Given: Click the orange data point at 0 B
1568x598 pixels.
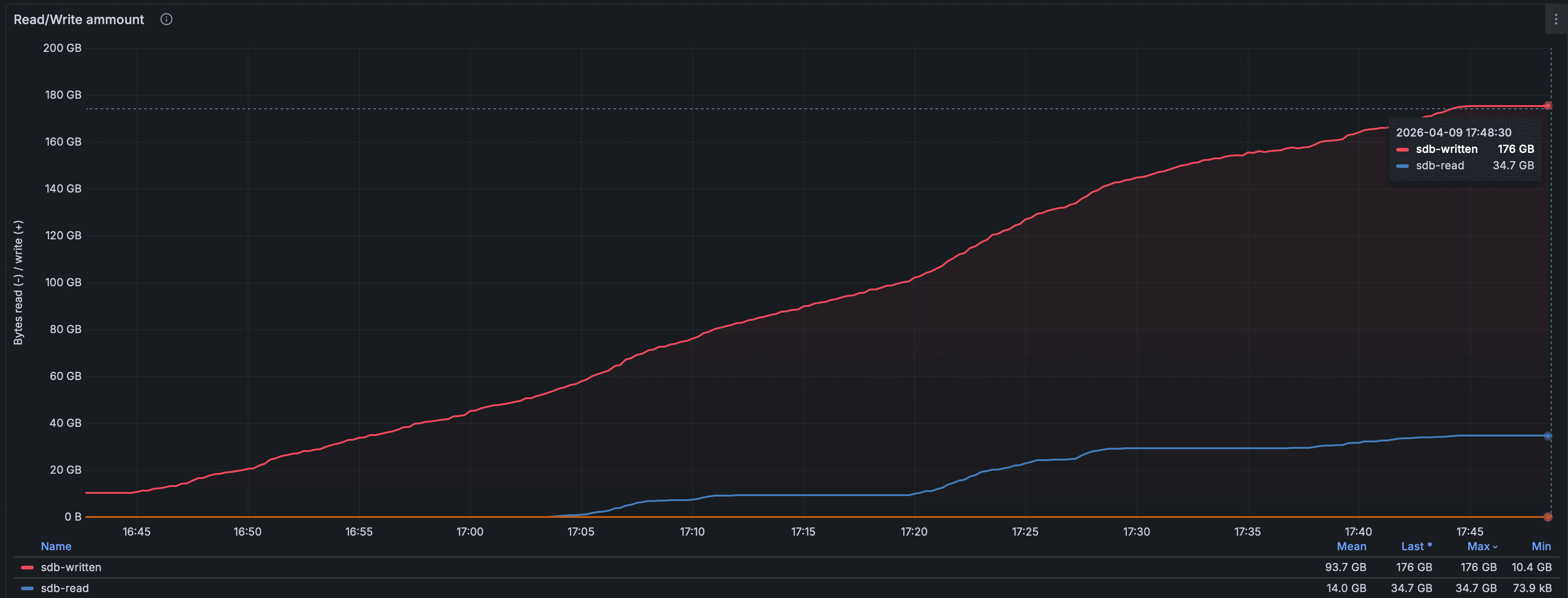Looking at the screenshot, I should click(1547, 517).
